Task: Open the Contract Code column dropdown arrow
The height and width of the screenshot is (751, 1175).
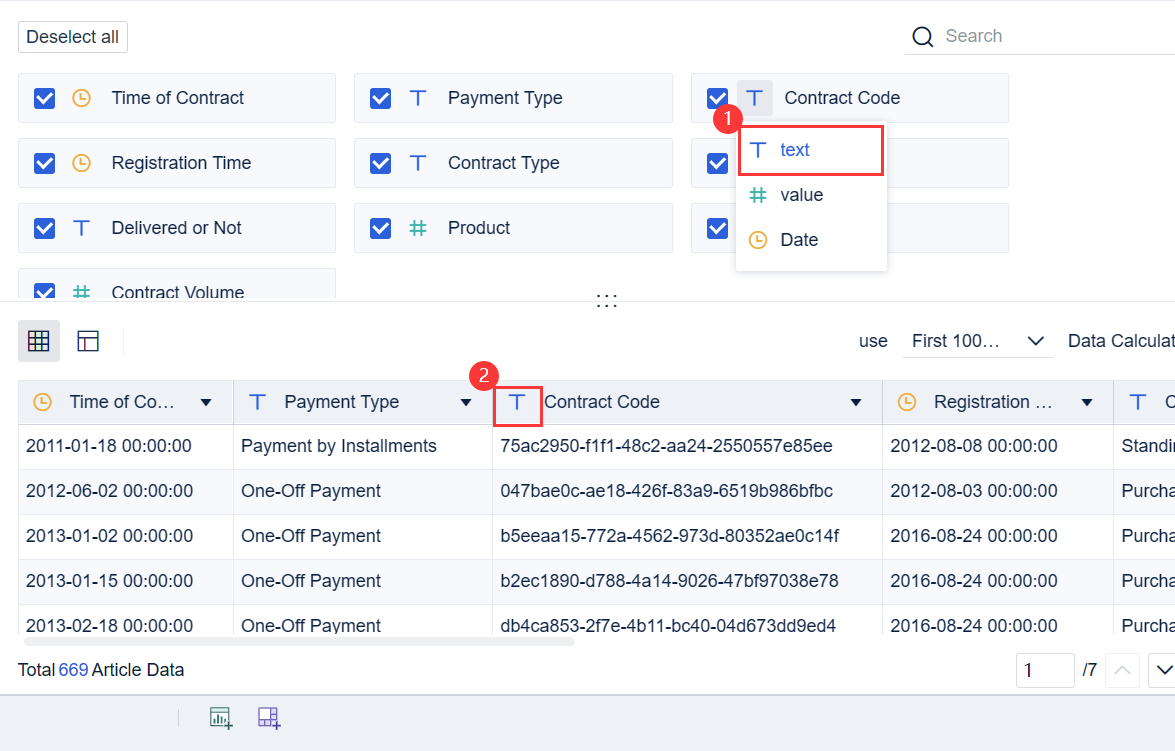Action: coord(856,402)
